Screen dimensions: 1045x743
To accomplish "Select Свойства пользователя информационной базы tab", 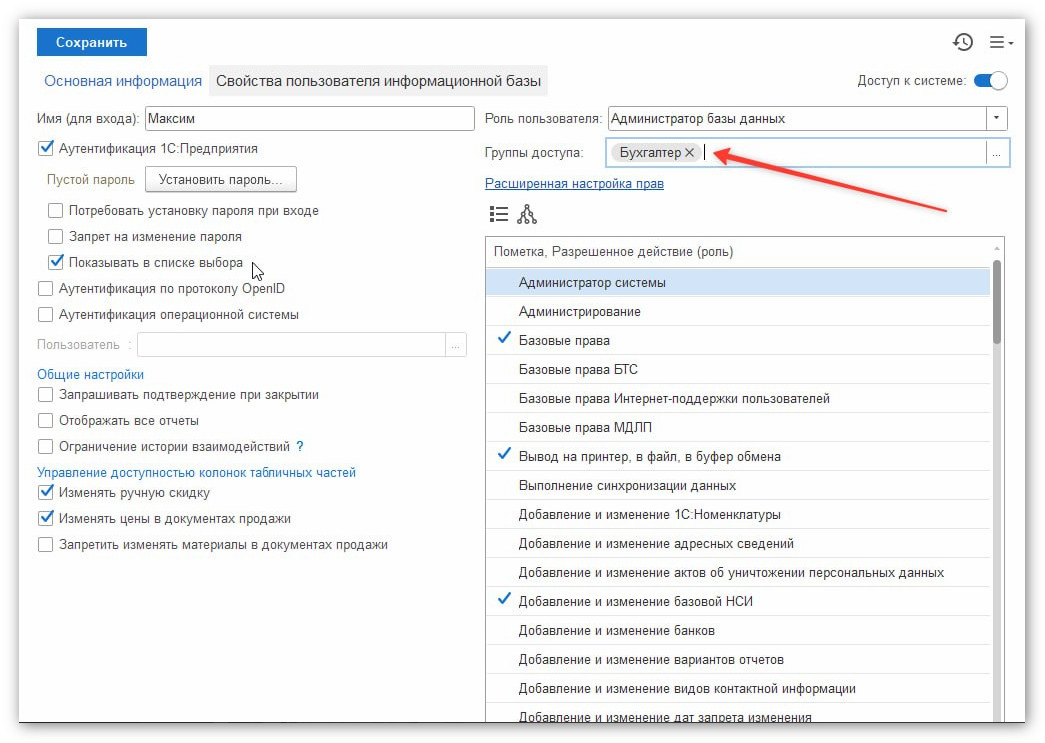I will point(378,81).
